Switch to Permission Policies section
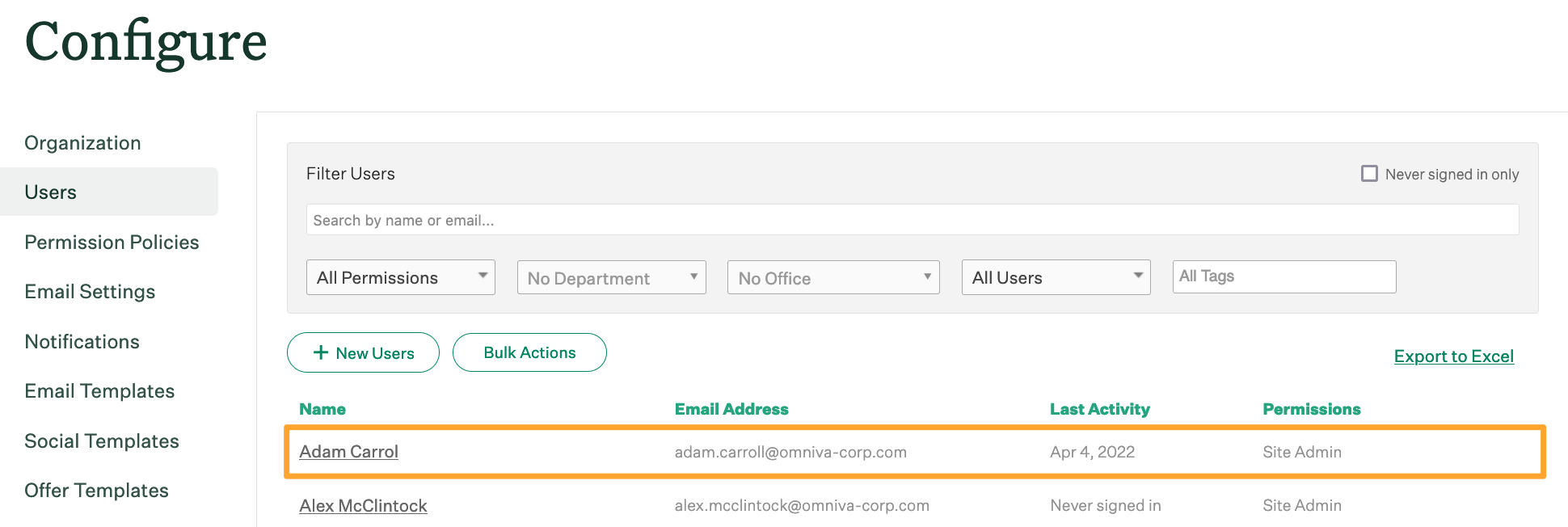 [112, 242]
